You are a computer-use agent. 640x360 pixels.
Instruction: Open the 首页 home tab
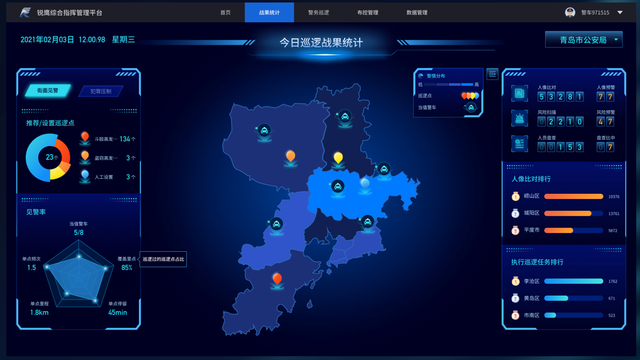225,13
